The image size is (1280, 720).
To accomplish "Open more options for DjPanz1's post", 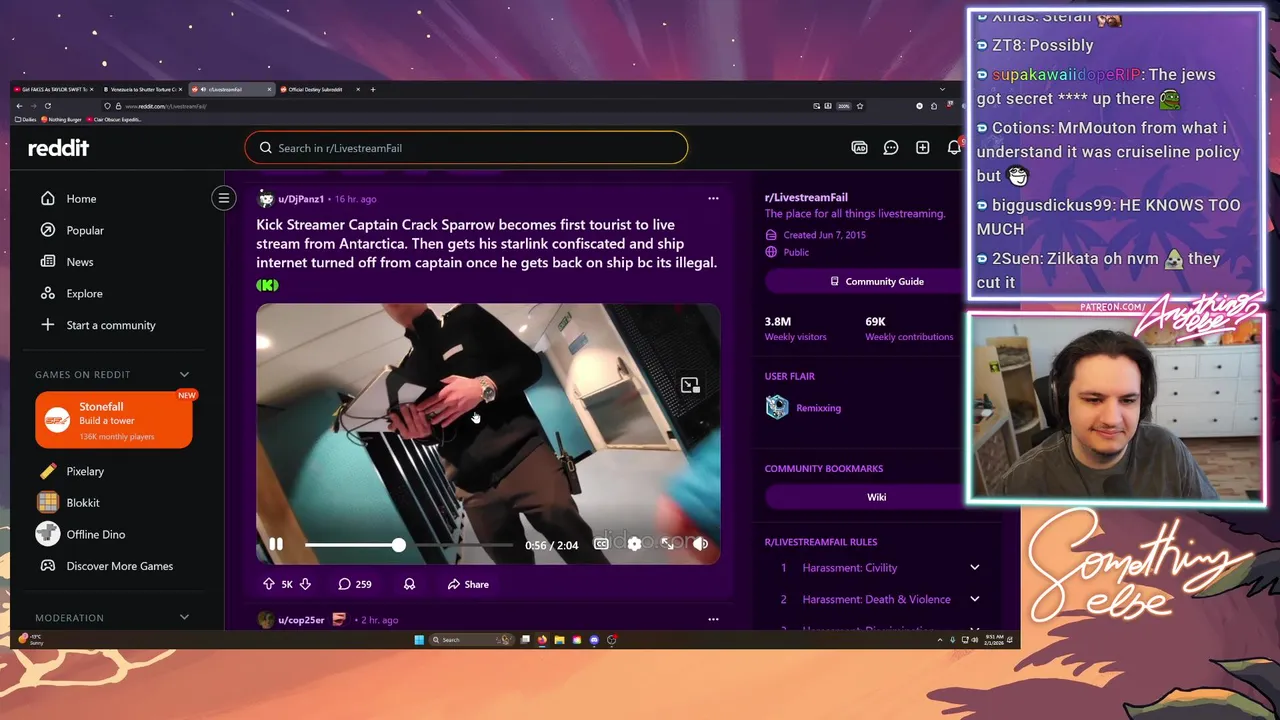I will coord(713,198).
